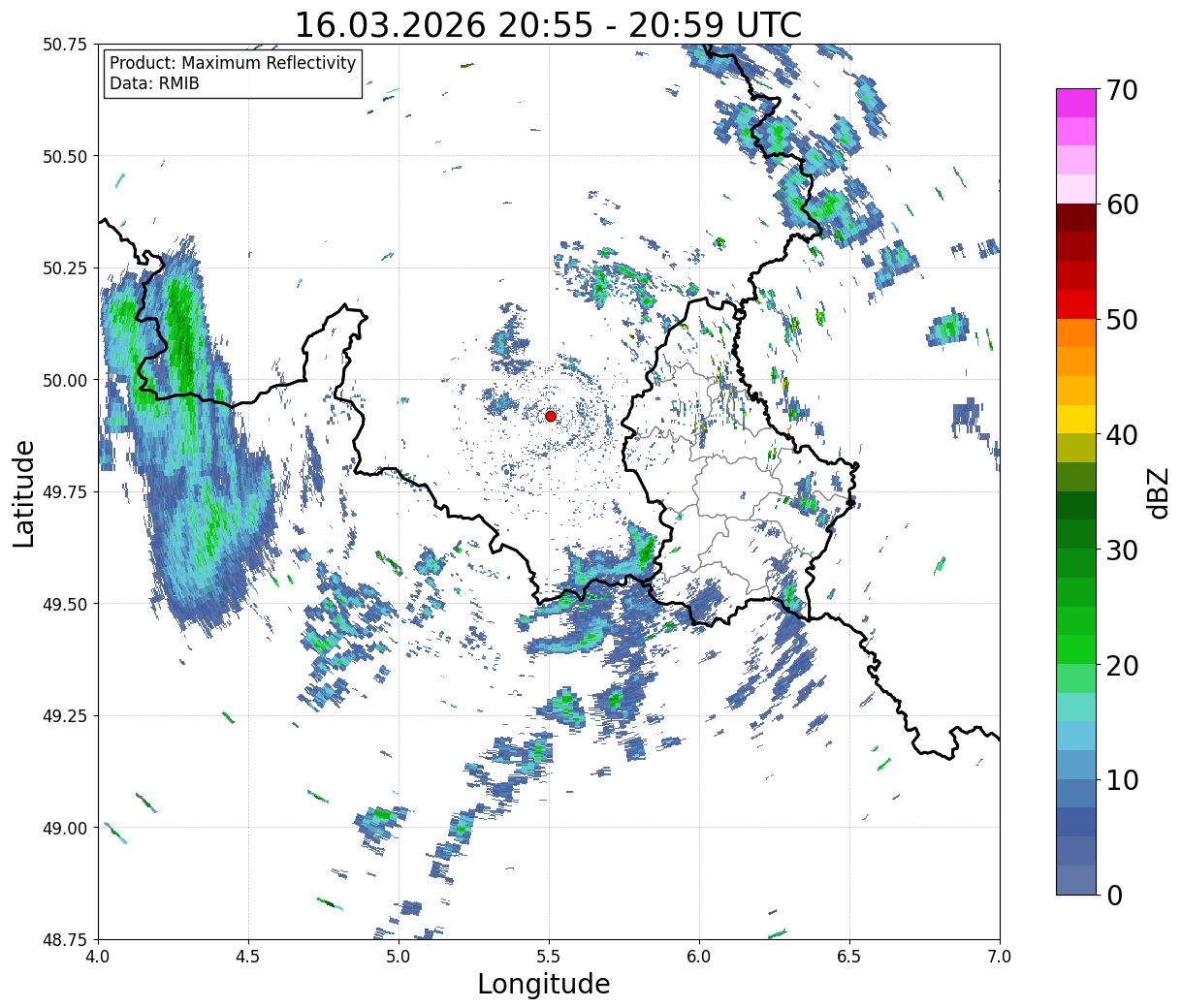This screenshot has height=1008, width=1182.
Task: Click the plot title '16.03.2026 20:55 - 20:59 UTC'
Action: click(548, 24)
